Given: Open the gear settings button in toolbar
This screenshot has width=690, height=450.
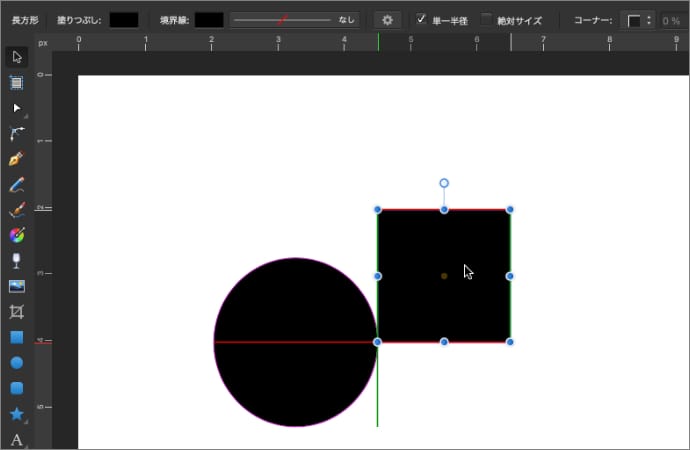Looking at the screenshot, I should pos(388,19).
